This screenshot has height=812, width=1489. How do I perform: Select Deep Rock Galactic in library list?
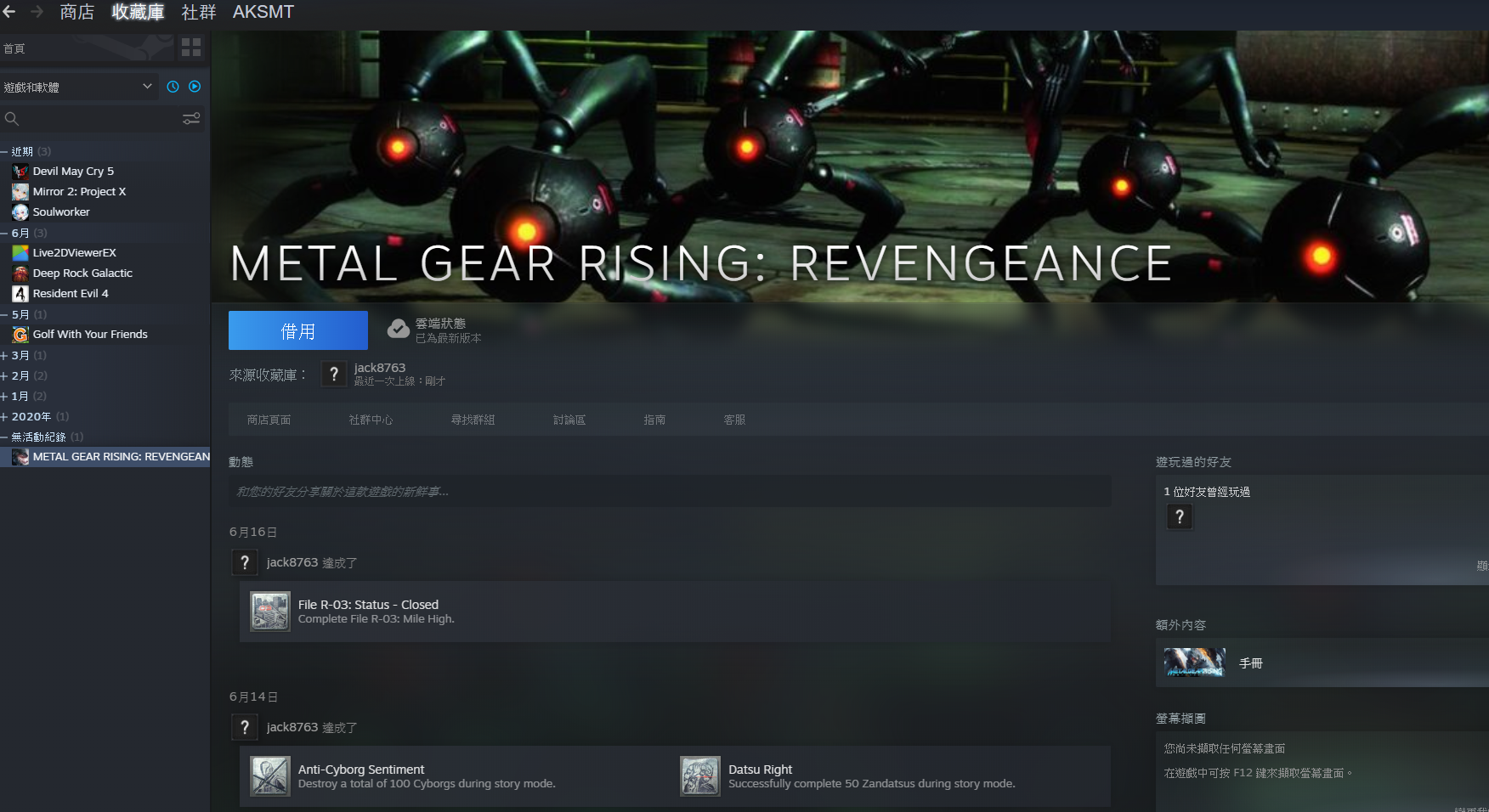coord(82,273)
